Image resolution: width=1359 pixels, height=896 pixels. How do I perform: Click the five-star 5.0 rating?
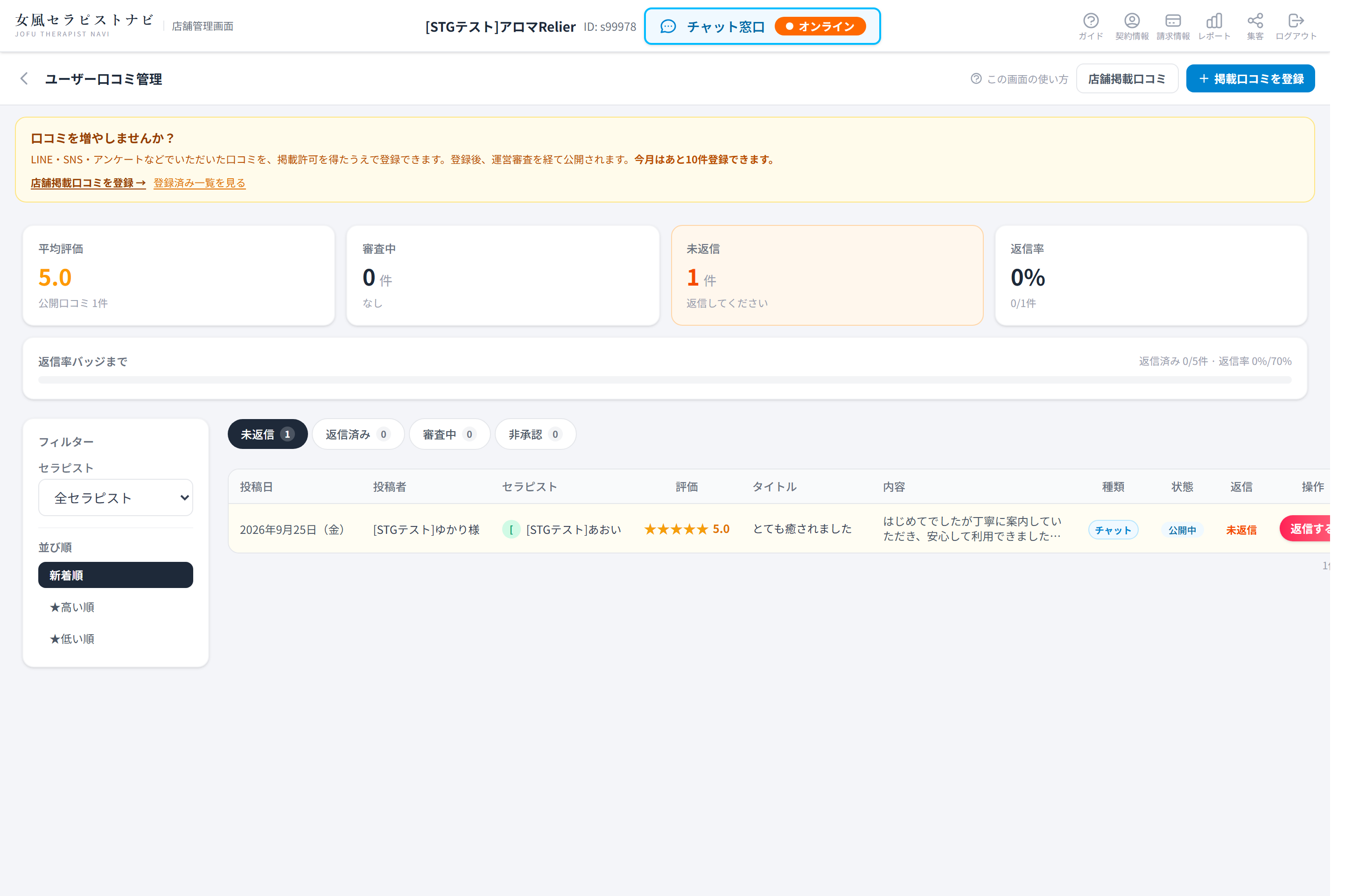(687, 529)
